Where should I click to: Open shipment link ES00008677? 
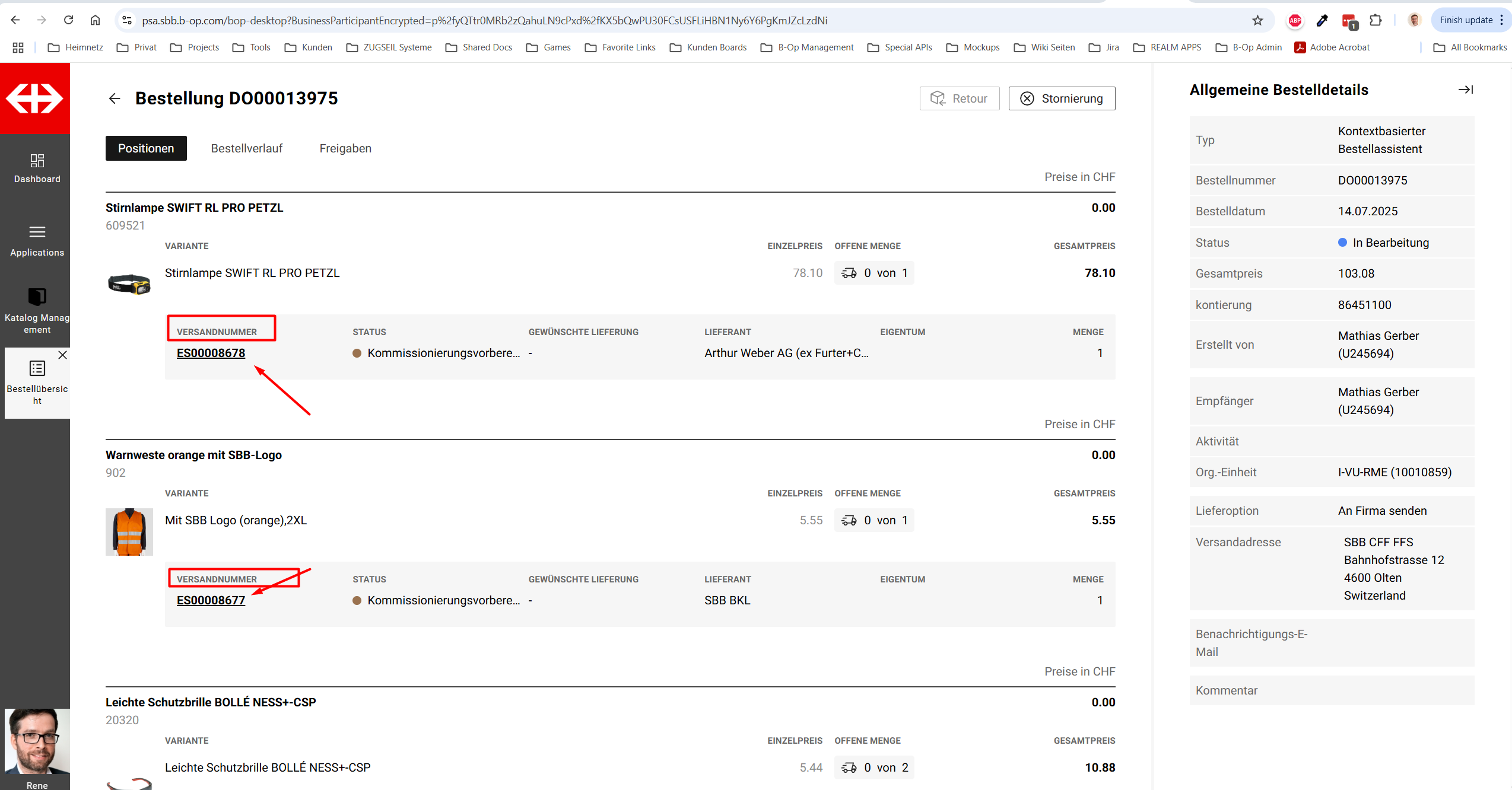pos(211,600)
